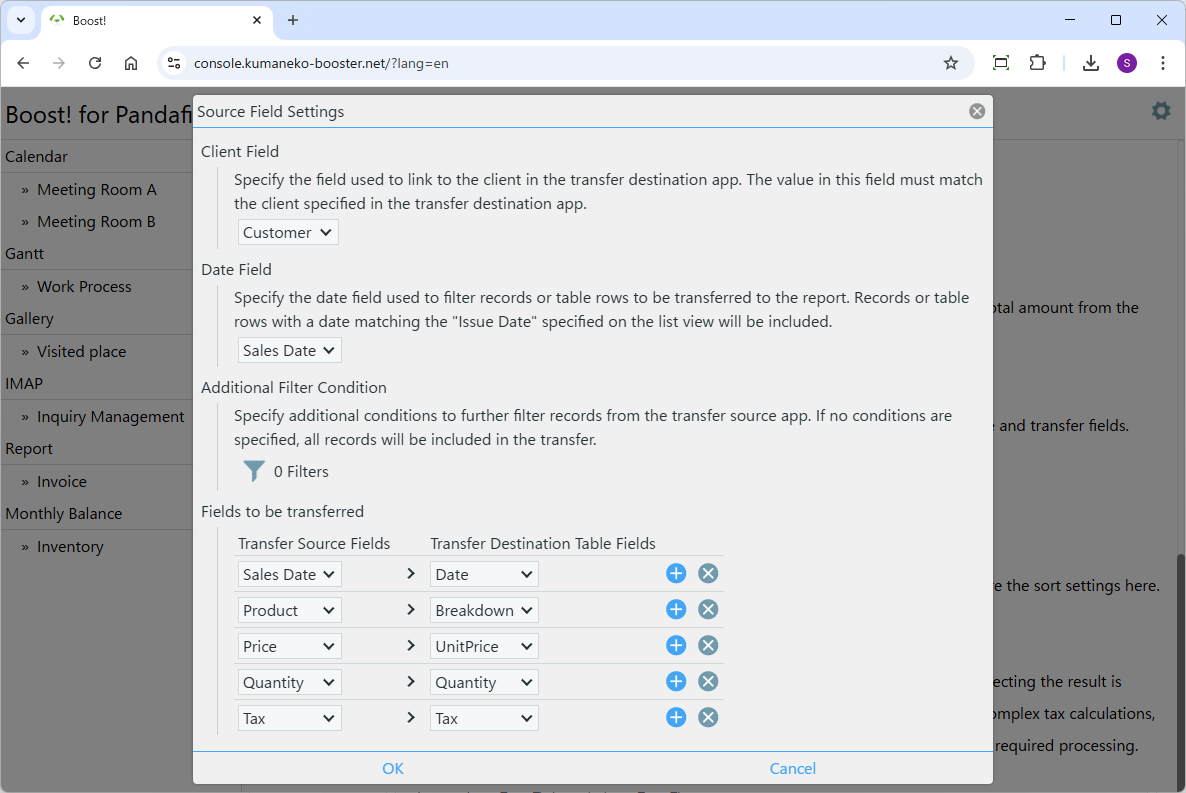Click the browser address bar
Screen dimensions: 1186x793
(x=560, y=63)
